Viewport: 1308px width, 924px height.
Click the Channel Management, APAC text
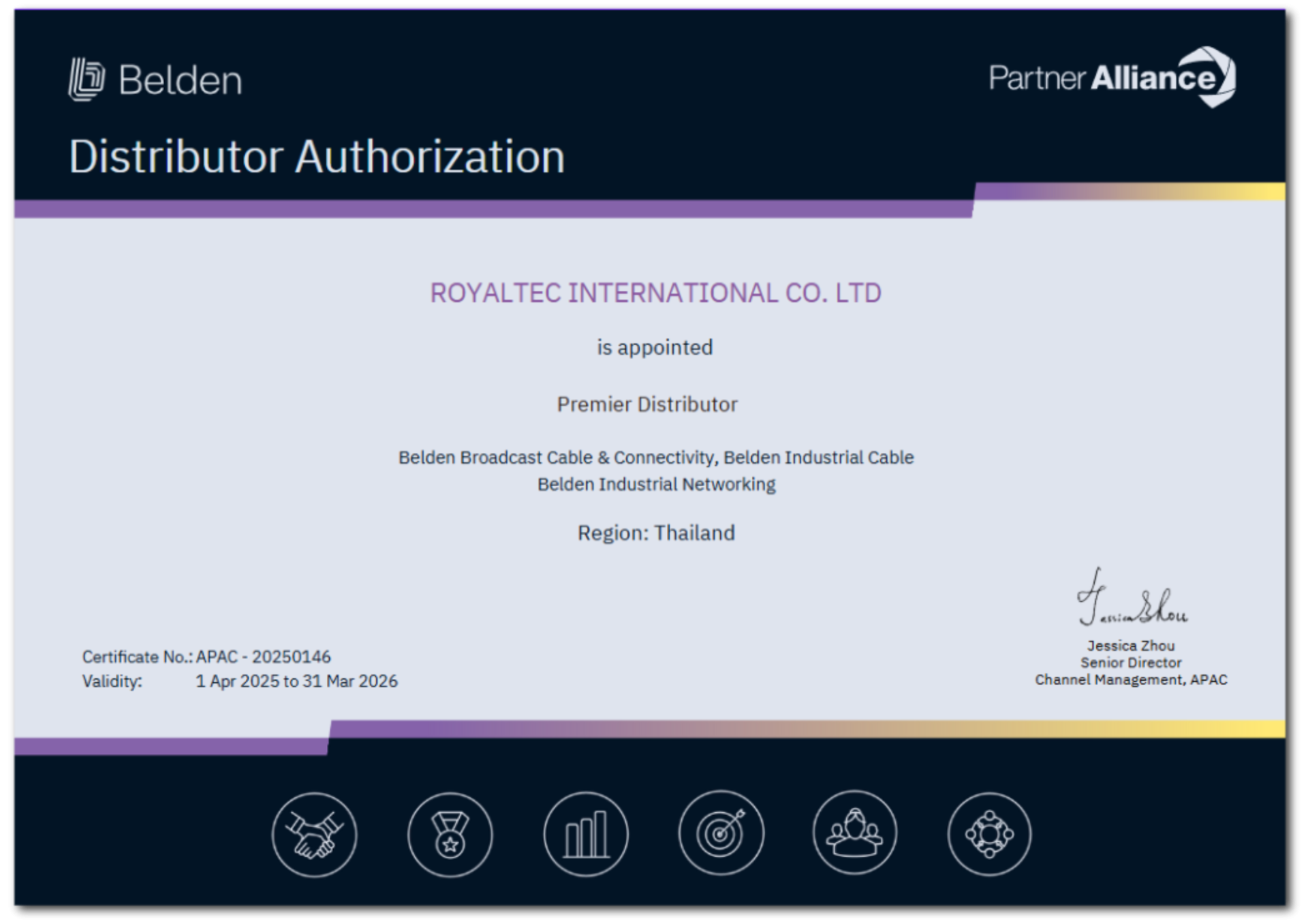pos(1131,680)
